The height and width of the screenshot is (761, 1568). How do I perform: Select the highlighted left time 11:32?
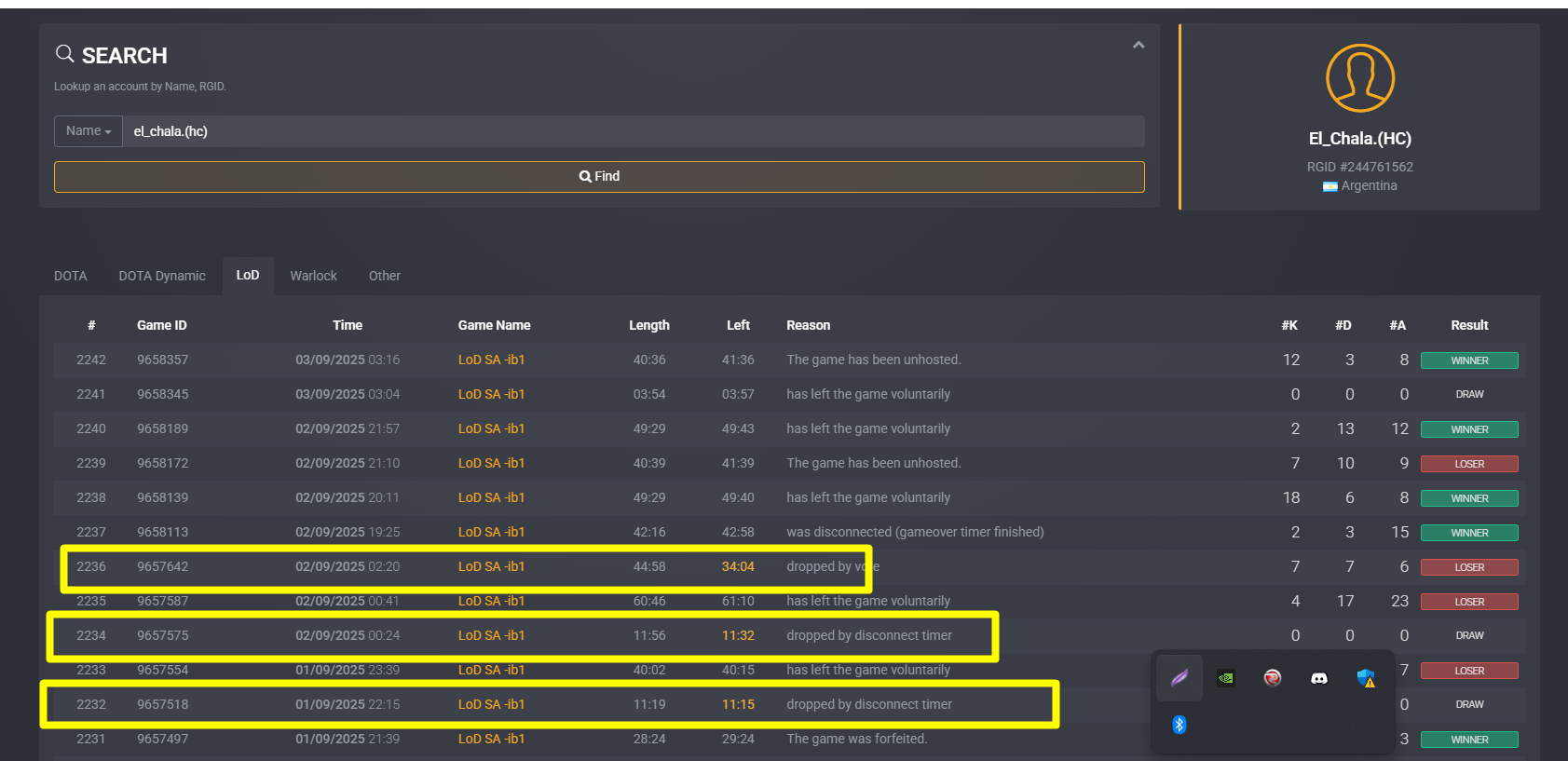click(738, 635)
